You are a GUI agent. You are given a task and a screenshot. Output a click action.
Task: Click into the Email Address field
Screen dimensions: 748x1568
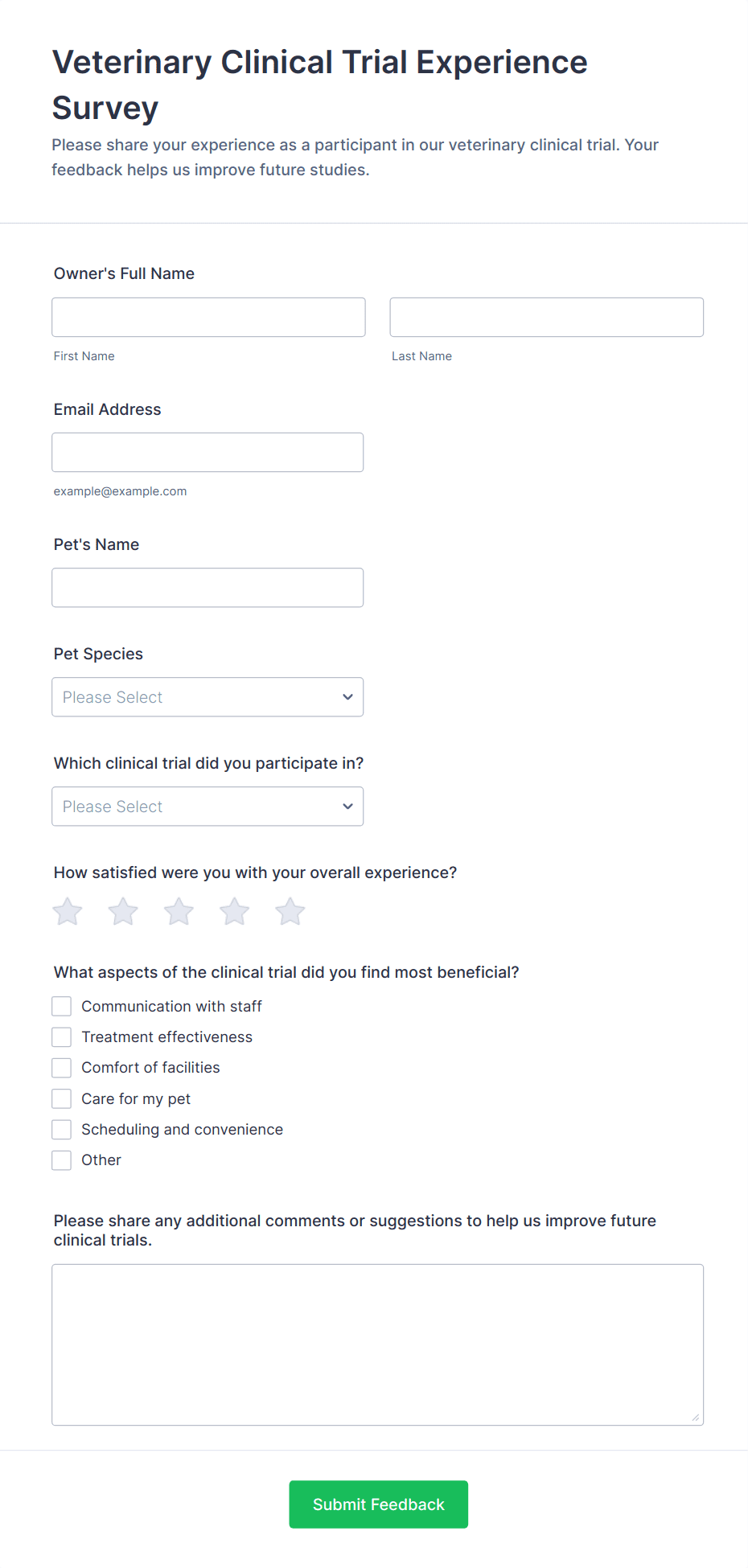click(x=208, y=453)
